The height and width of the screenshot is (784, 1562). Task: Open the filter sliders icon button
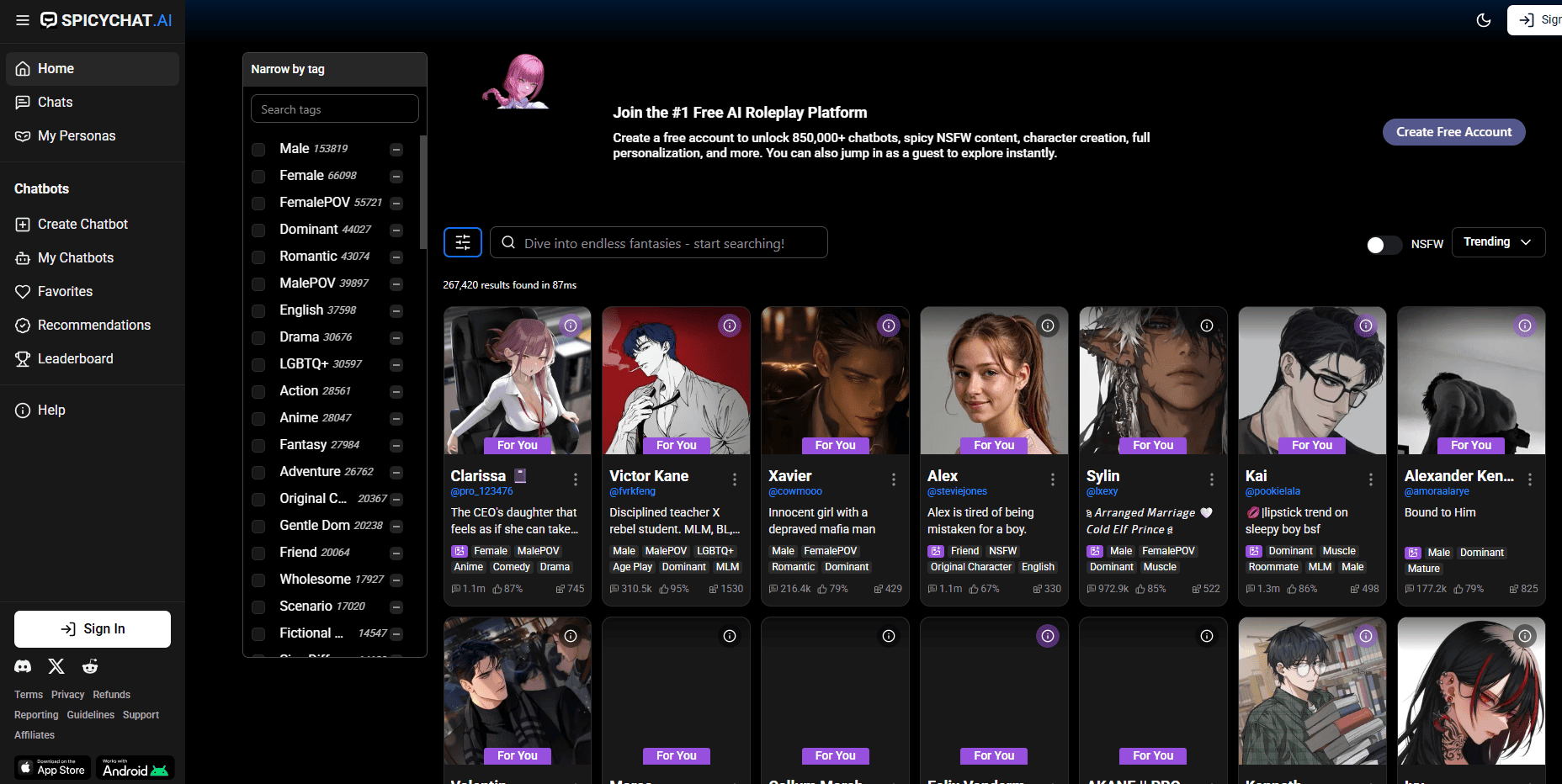tap(463, 242)
